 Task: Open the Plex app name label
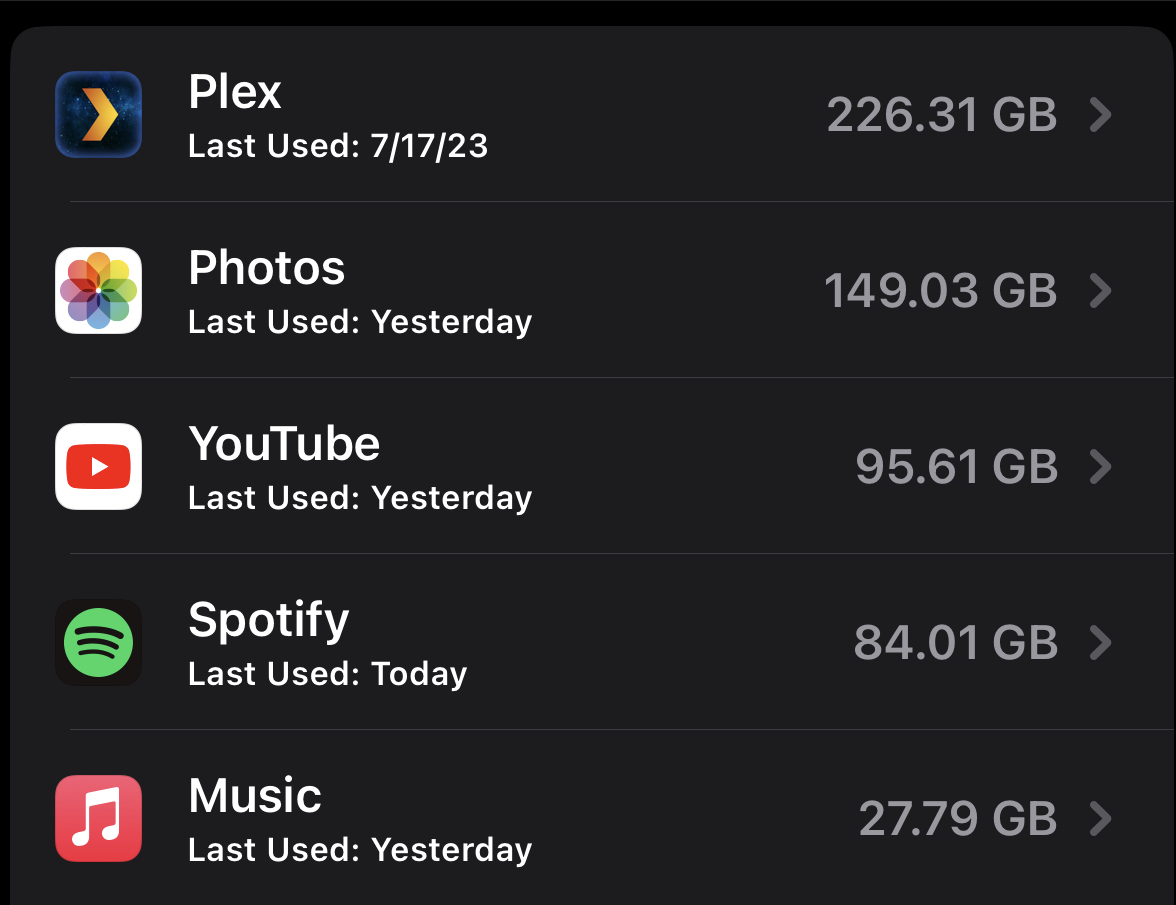click(235, 91)
